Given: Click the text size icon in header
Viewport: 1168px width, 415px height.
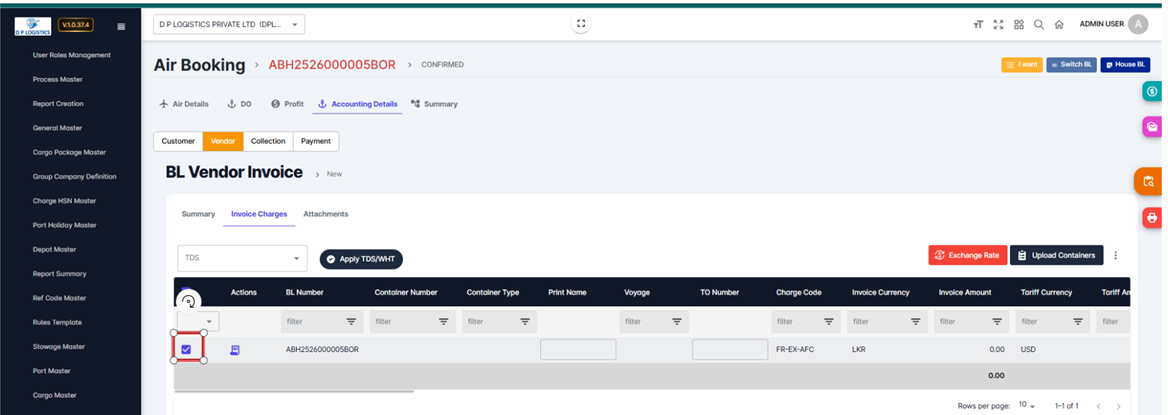Looking at the screenshot, I should coord(978,25).
